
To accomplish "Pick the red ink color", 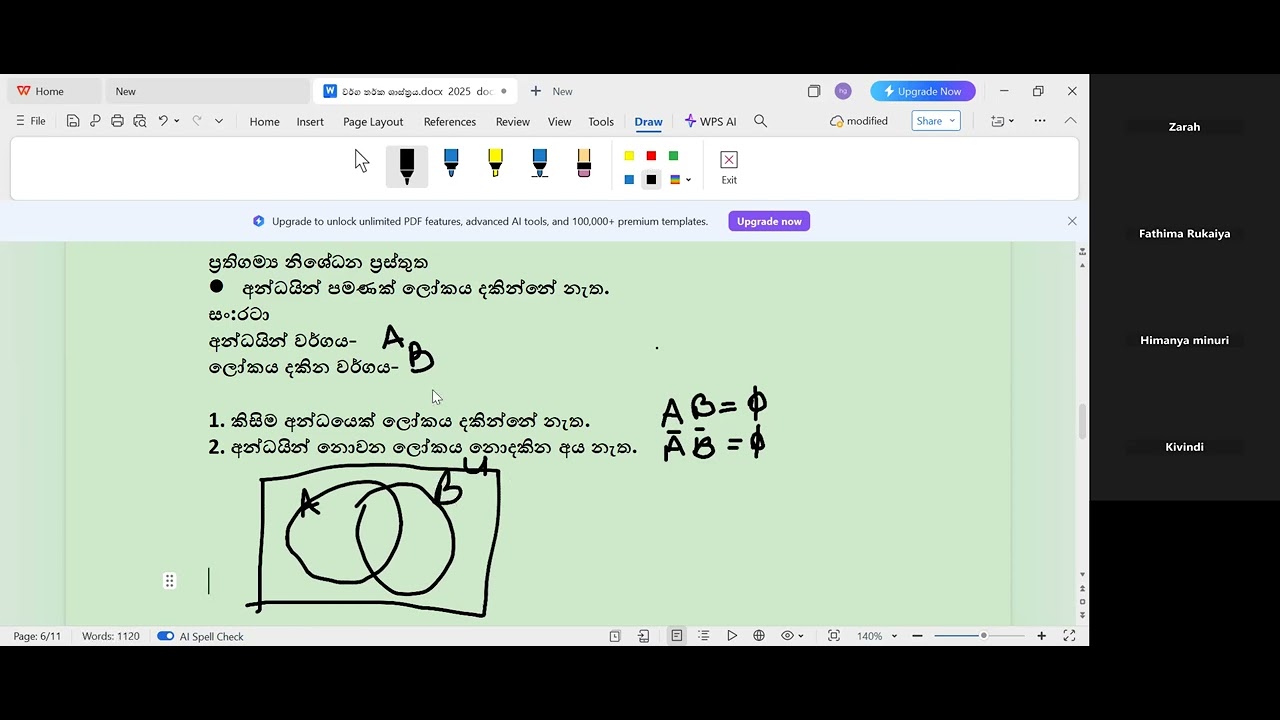I will pos(651,156).
